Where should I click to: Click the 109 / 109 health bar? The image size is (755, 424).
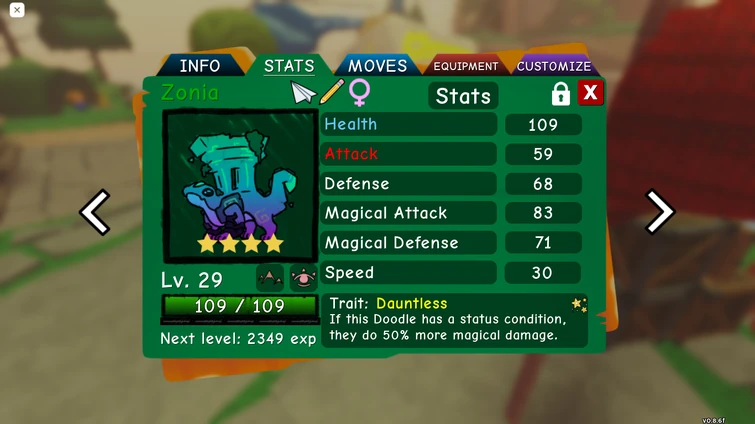240,306
